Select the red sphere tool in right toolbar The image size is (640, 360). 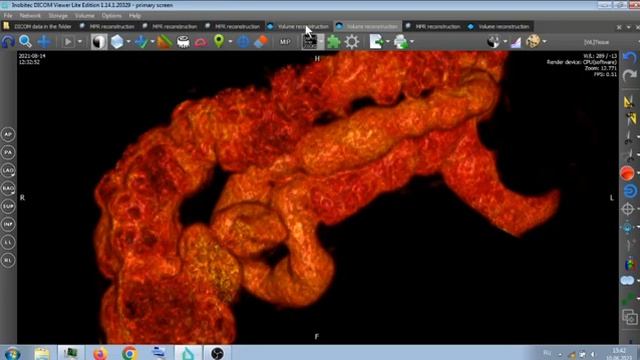pos(627,173)
